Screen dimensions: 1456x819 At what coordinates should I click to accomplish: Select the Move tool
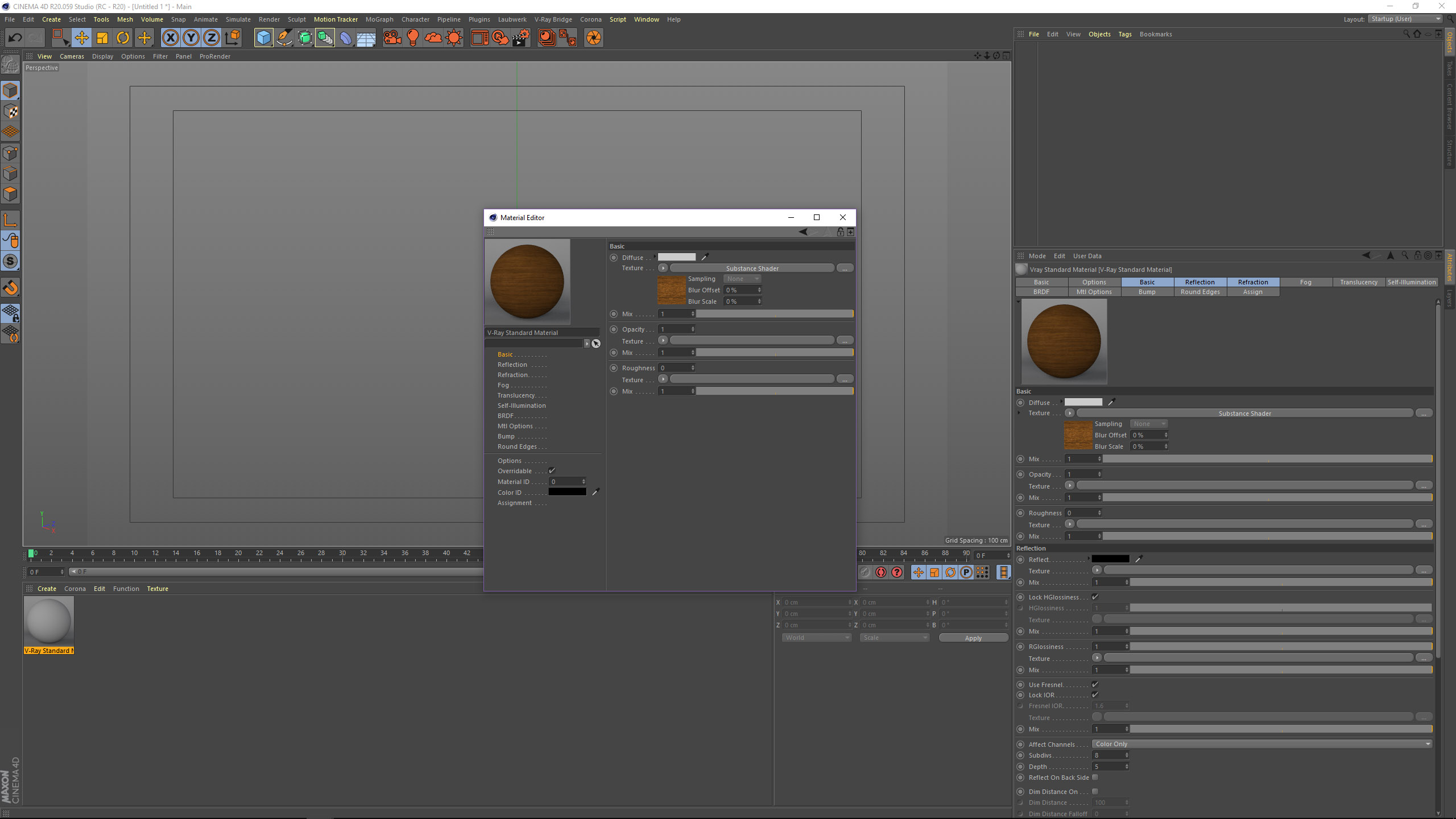[81, 38]
